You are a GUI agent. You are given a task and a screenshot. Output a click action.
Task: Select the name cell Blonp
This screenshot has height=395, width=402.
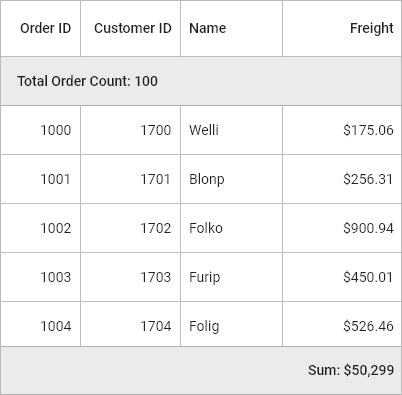[x=231, y=179]
